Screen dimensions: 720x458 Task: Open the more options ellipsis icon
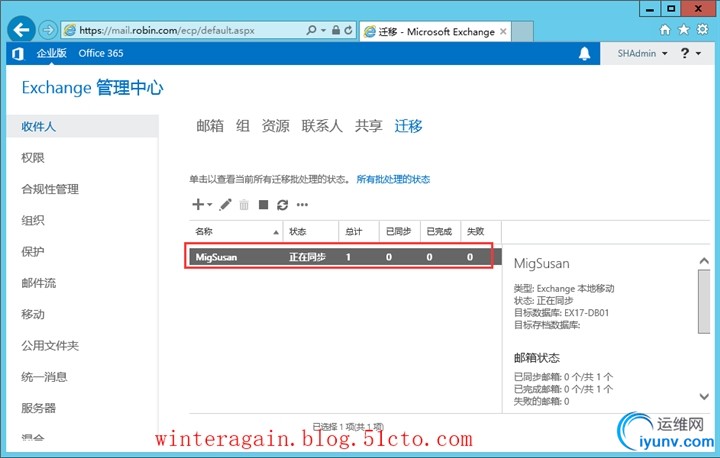coord(302,205)
